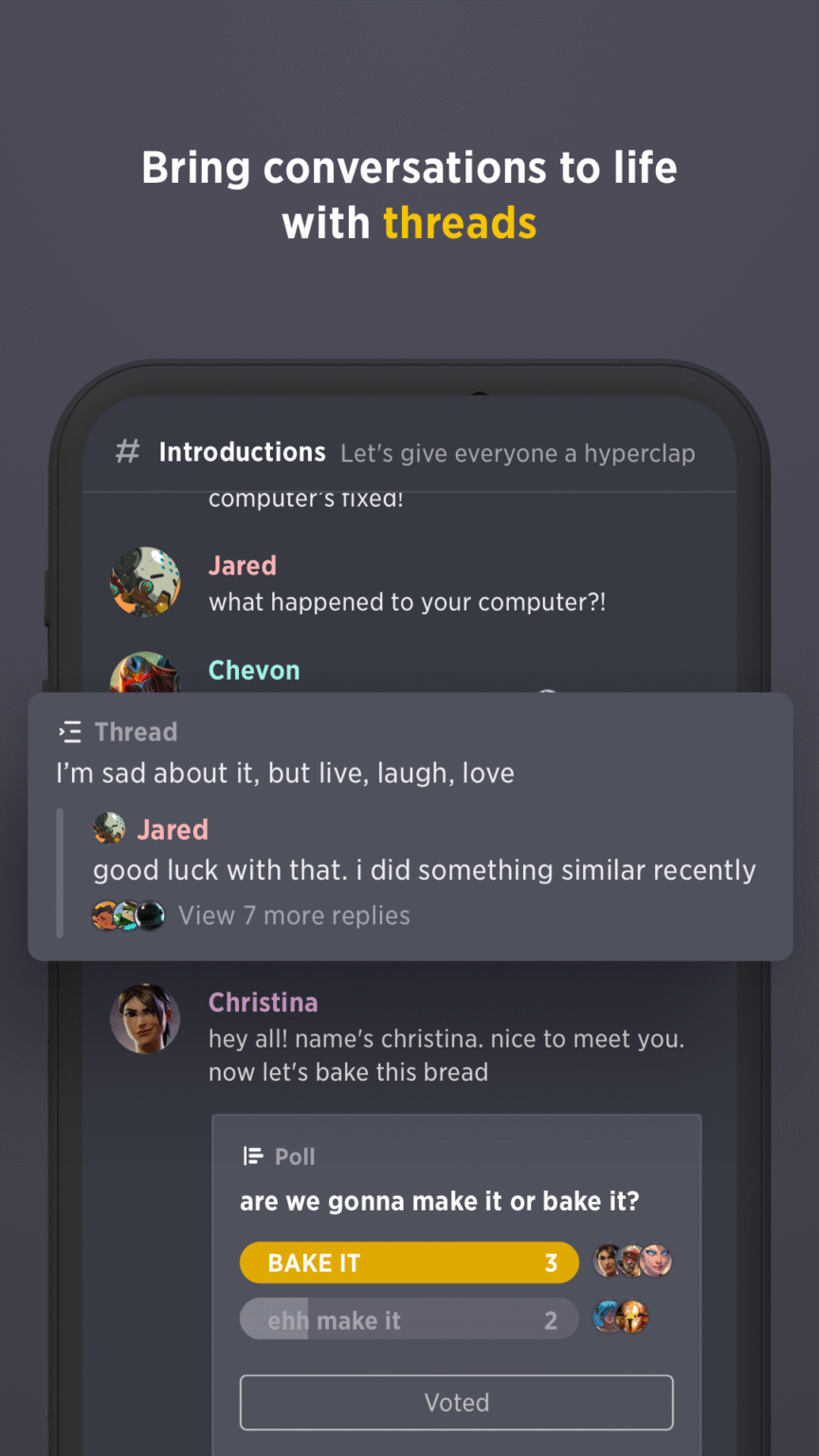Click the Thread icon in the popup

tap(70, 731)
